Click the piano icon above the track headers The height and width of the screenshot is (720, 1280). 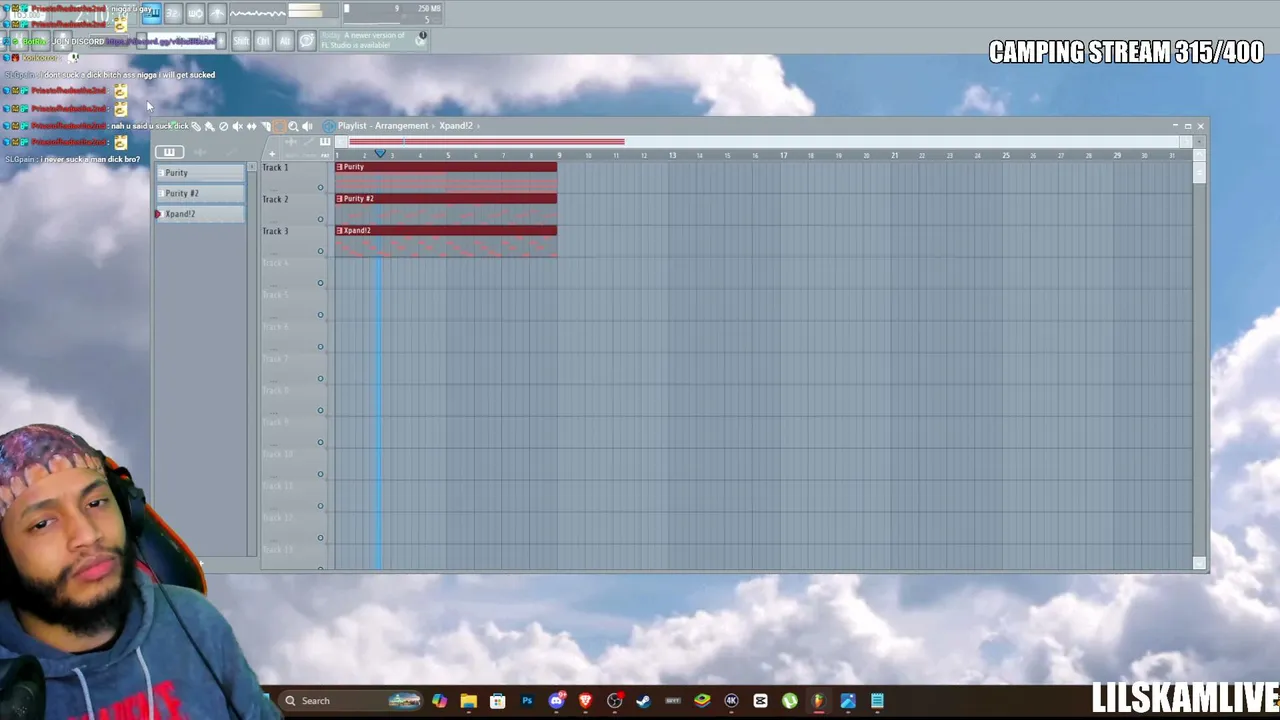pos(325,142)
